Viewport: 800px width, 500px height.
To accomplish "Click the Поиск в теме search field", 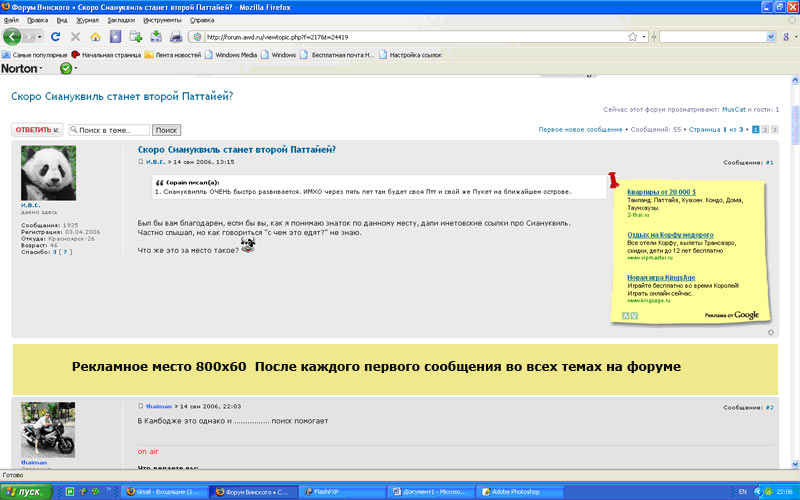I will [x=109, y=130].
